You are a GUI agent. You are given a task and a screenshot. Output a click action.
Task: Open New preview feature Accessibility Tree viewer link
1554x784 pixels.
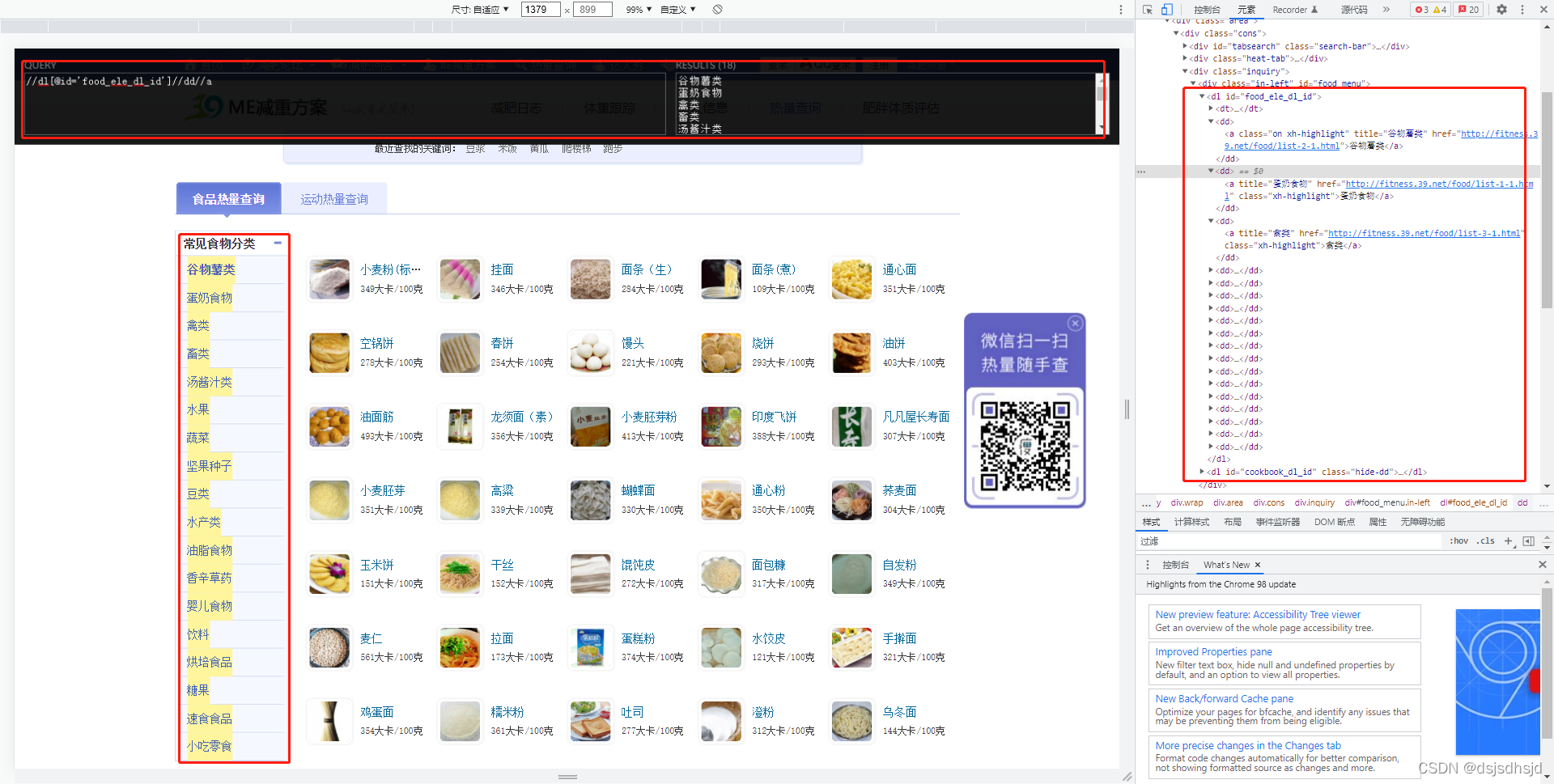point(1258,615)
